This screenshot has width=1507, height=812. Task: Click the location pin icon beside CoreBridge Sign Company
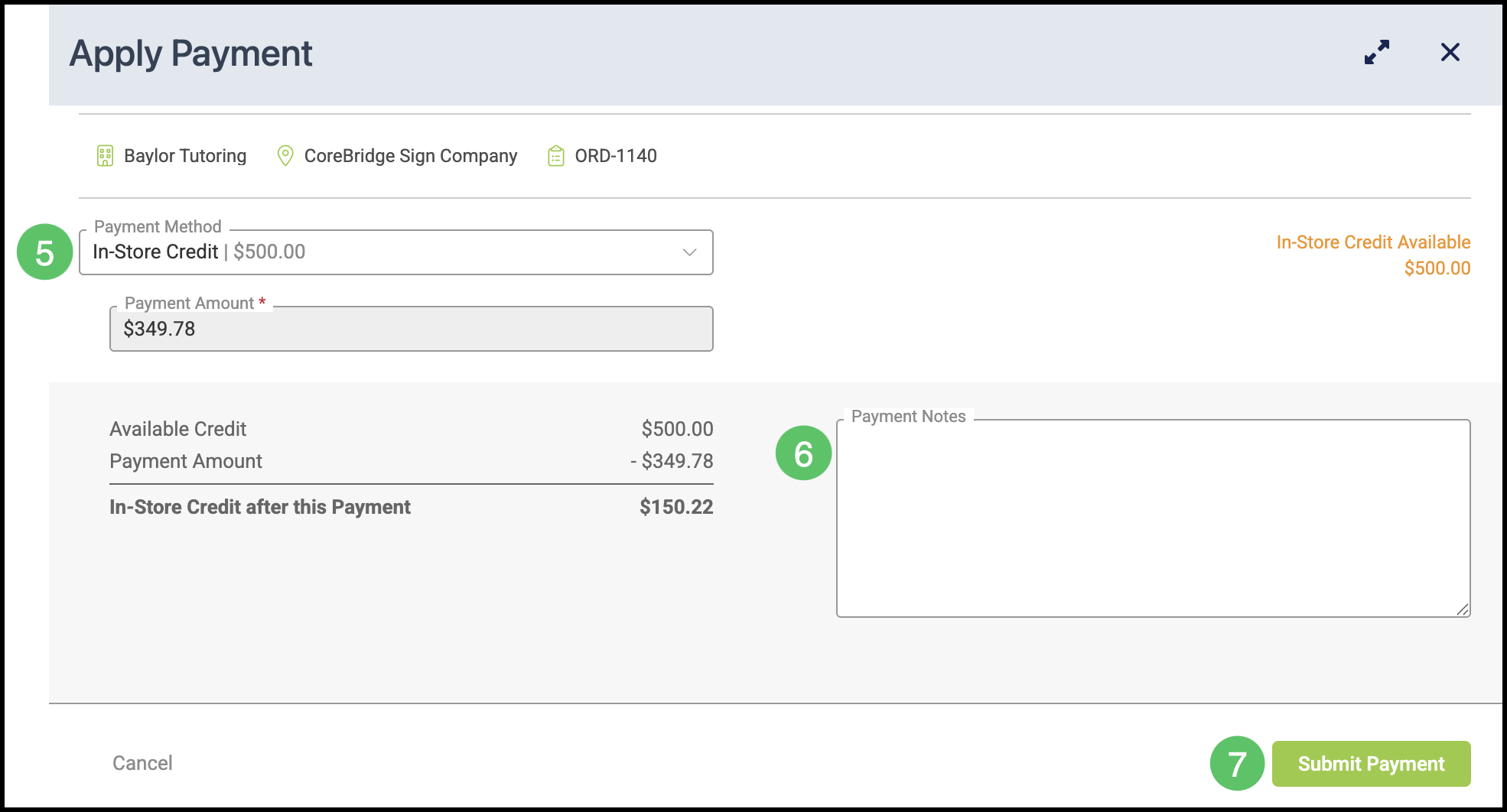point(285,156)
